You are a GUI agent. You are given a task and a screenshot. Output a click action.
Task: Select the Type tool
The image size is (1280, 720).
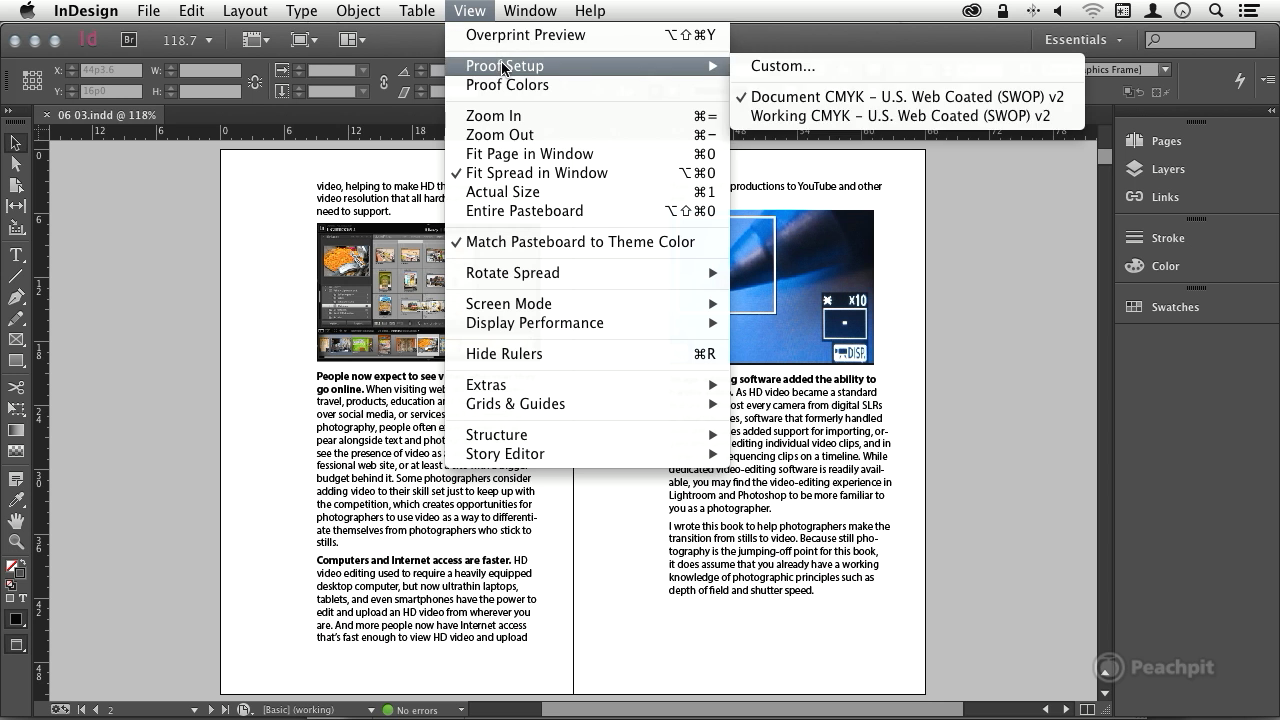(x=16, y=256)
